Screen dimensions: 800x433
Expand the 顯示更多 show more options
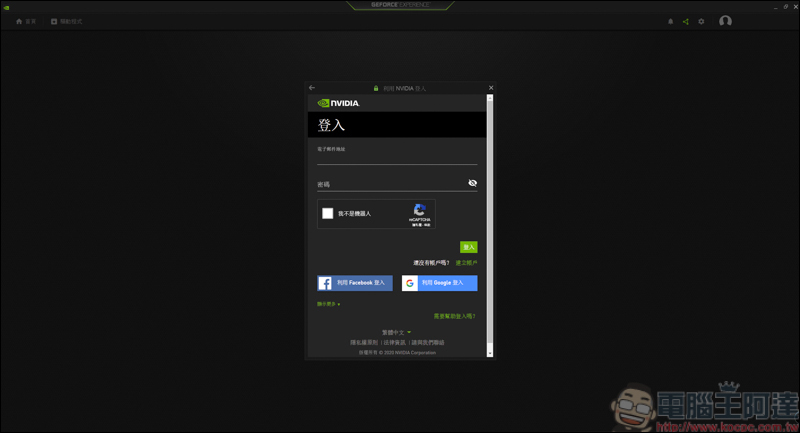pos(329,304)
